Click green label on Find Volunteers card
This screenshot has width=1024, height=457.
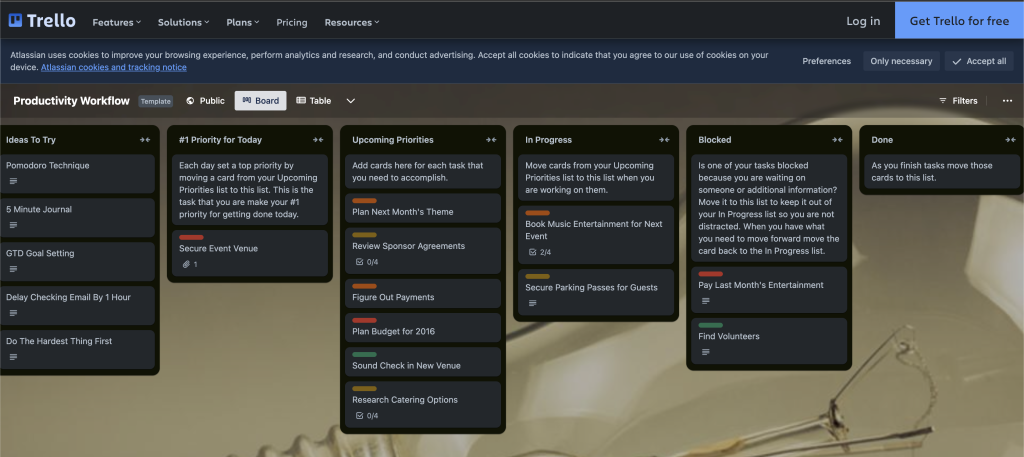(x=711, y=324)
